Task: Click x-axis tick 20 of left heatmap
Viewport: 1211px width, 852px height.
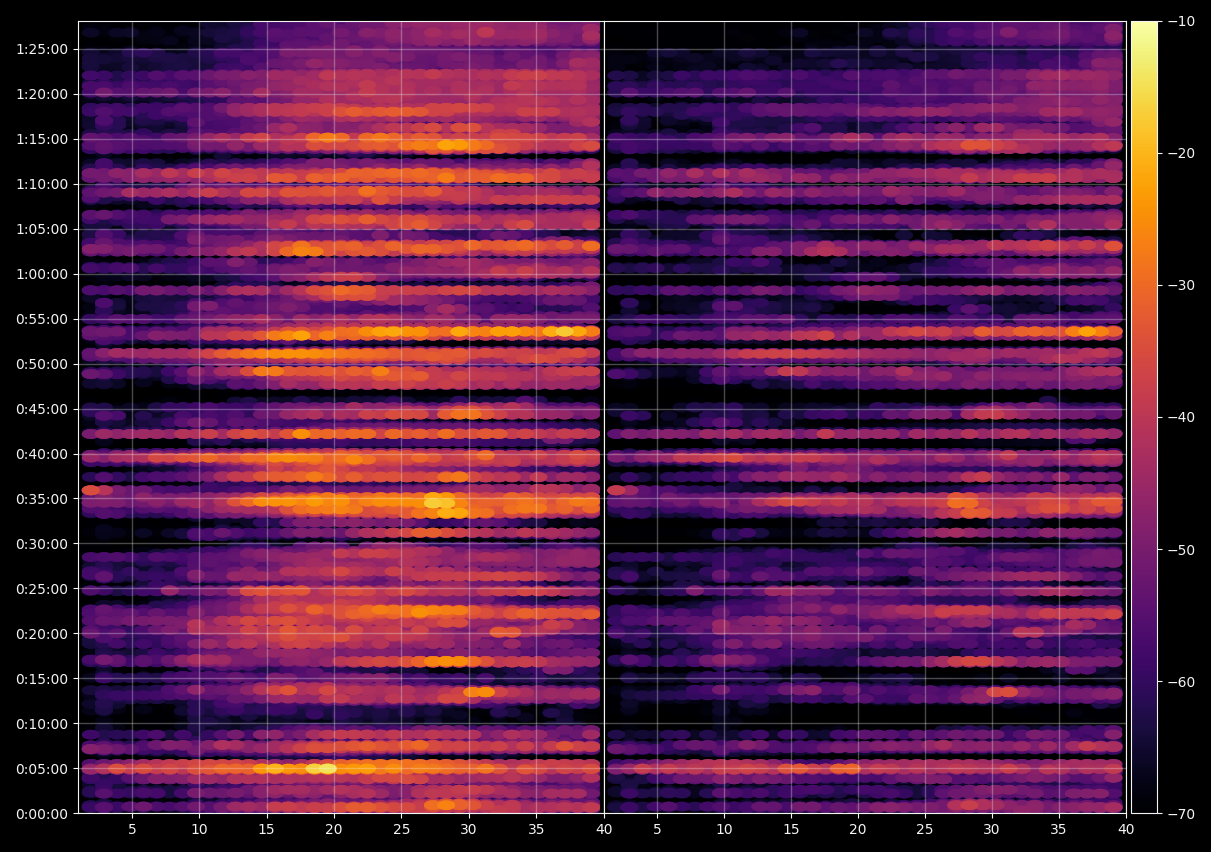Action: pos(334,830)
